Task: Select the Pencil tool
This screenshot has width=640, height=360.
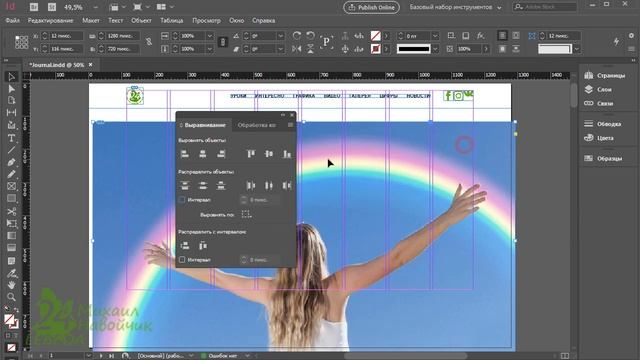Action: [x=11, y=174]
